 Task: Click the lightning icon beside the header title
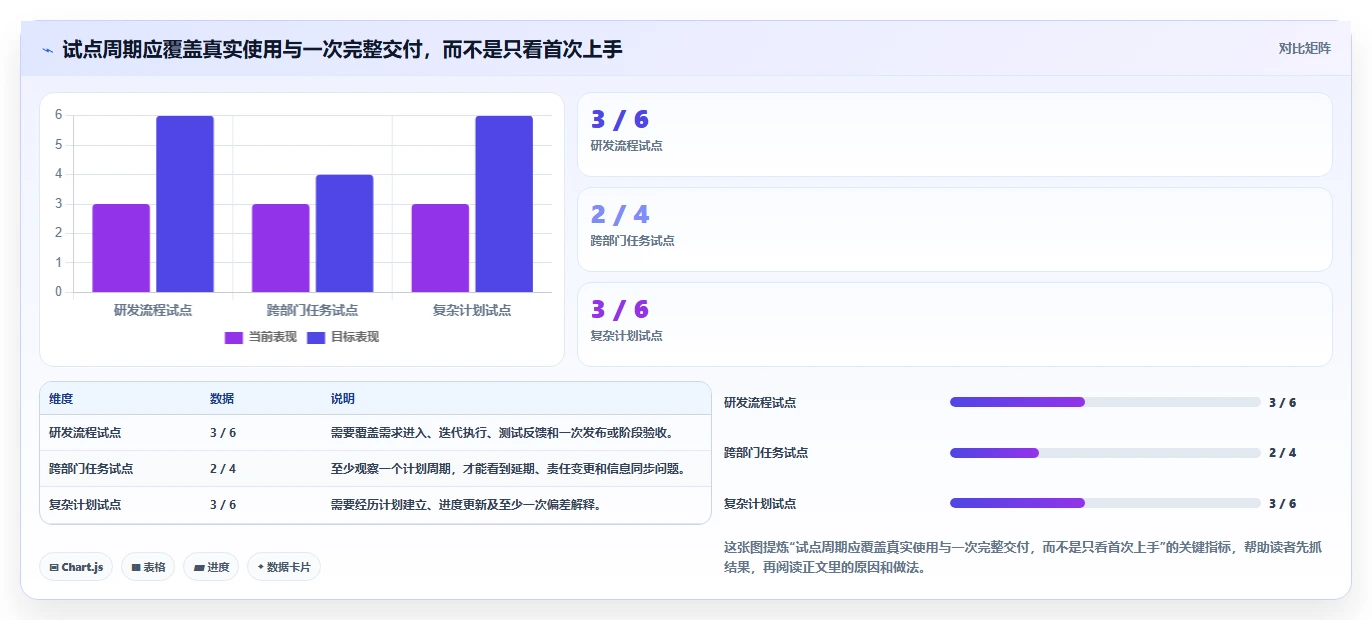tap(47, 49)
